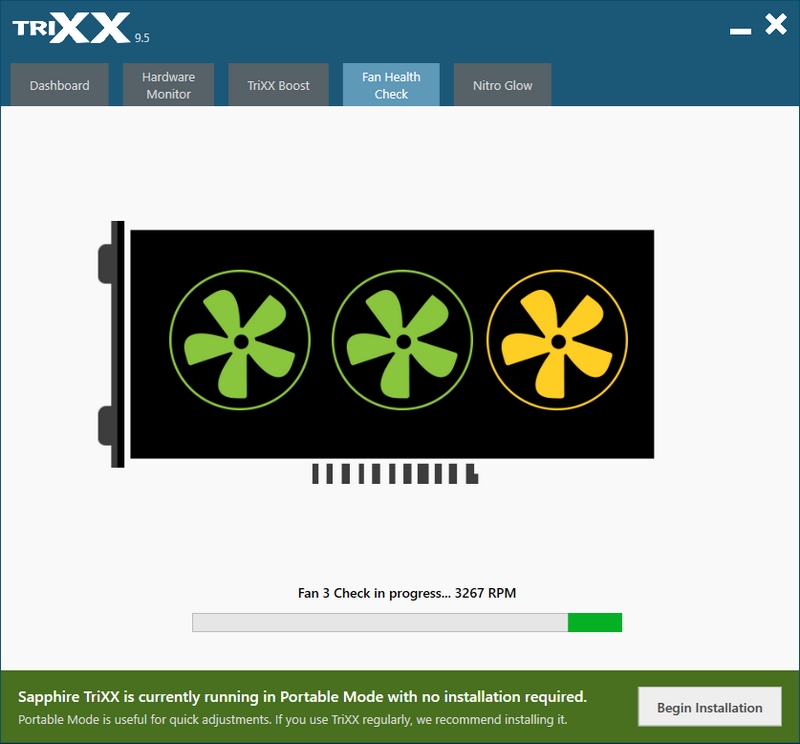Click the Portable Mode headline text
This screenshot has height=744, width=800.
click(x=302, y=697)
